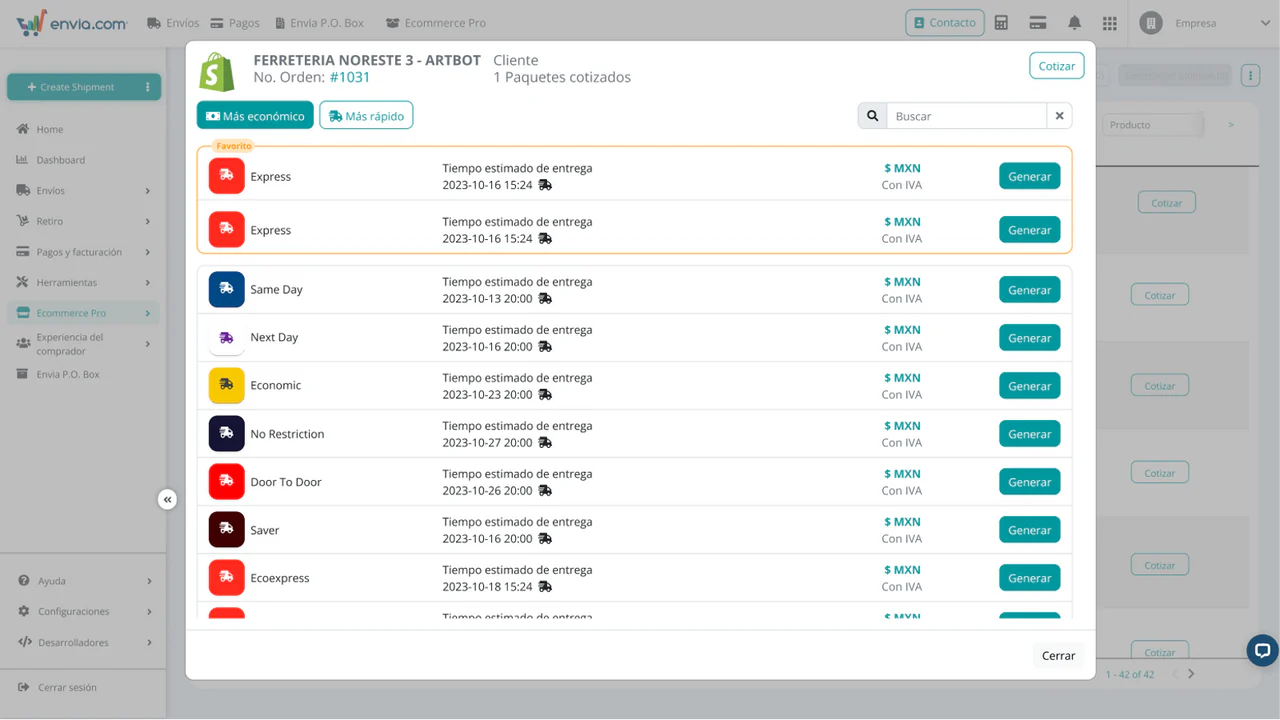
Task: Click Generar for Door To Door
Action: tap(1029, 482)
